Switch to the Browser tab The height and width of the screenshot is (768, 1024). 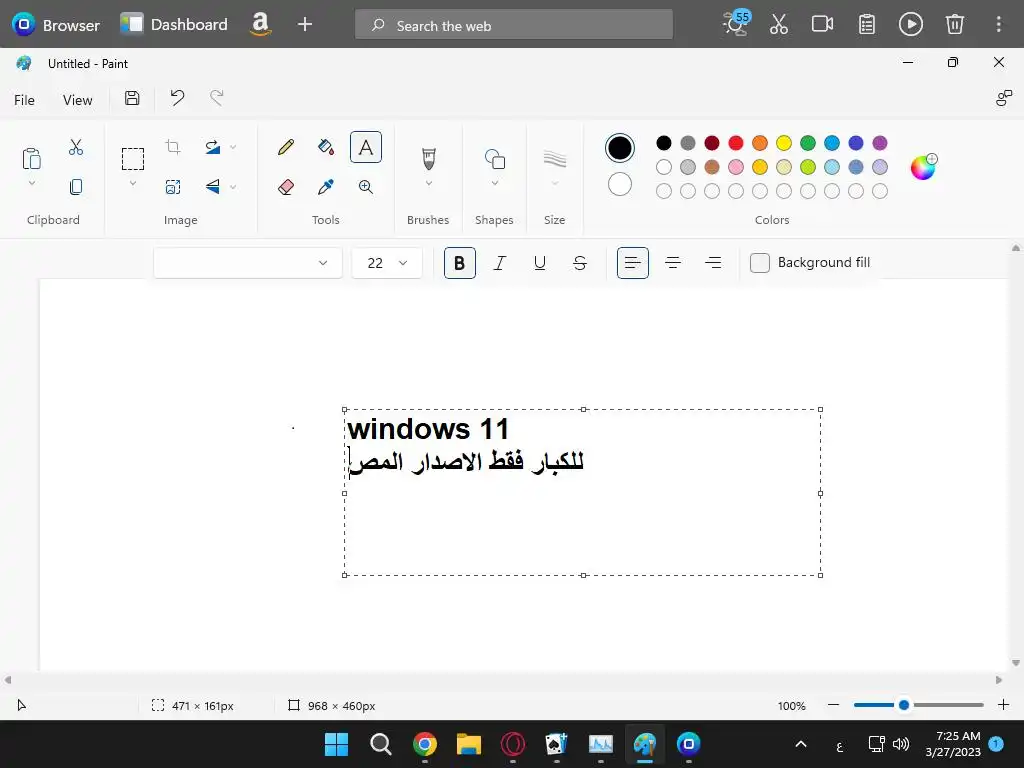point(56,25)
